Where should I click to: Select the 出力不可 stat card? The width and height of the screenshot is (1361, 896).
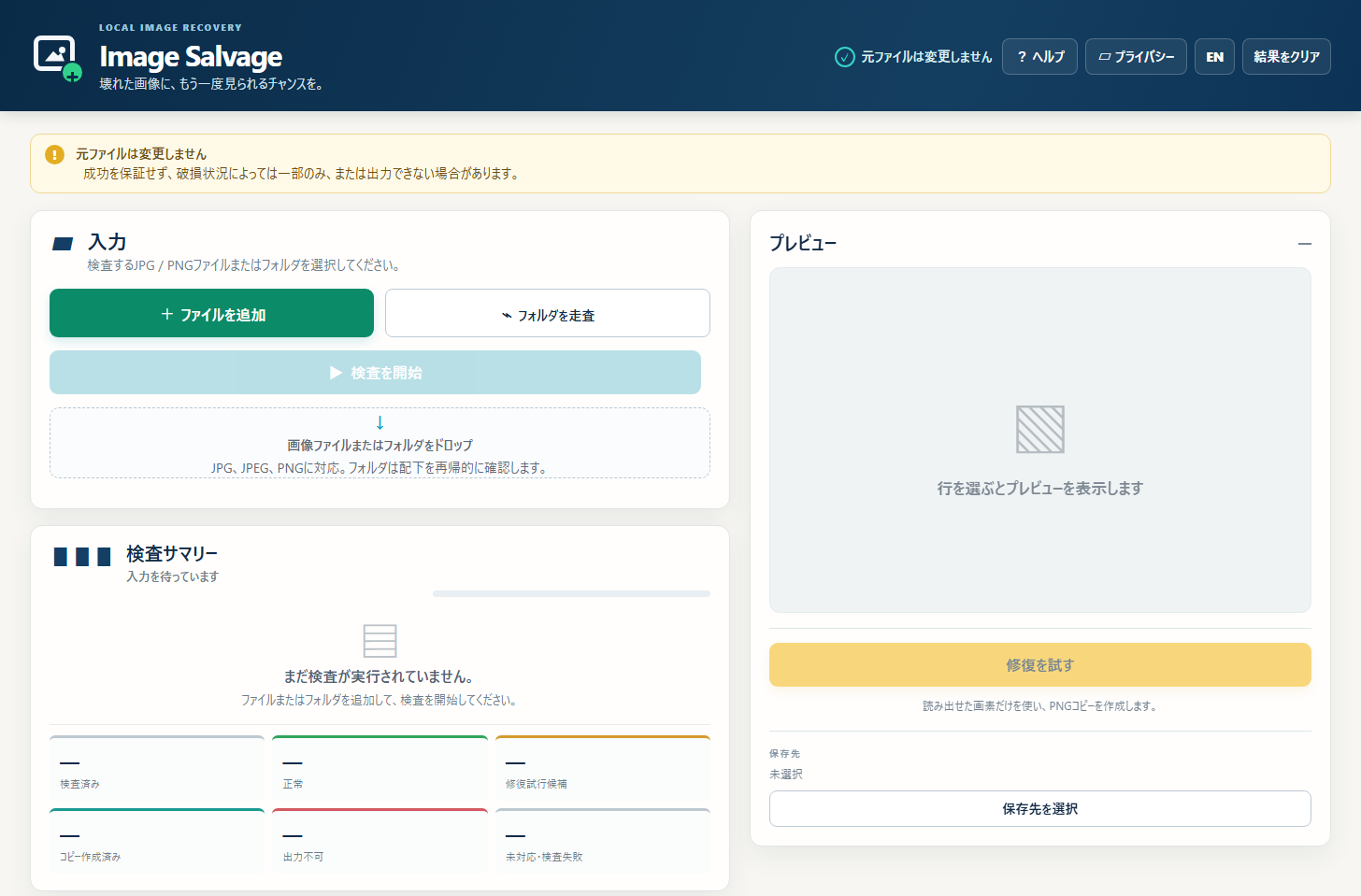tap(380, 841)
